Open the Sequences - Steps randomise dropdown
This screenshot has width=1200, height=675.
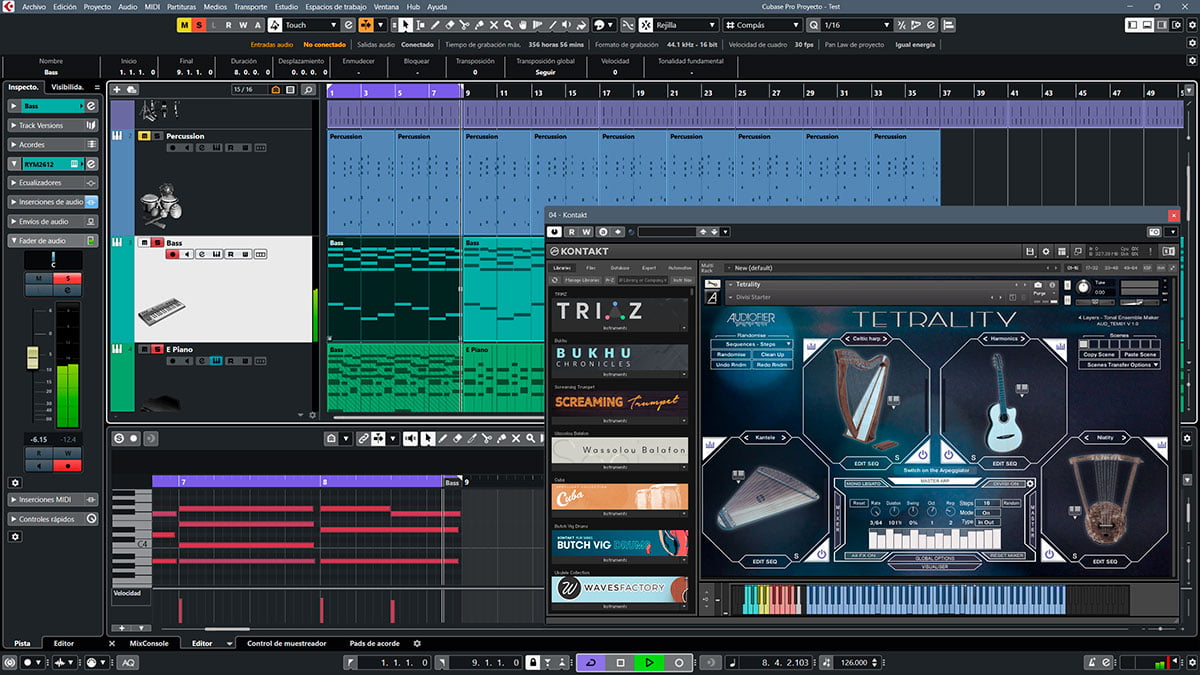click(x=752, y=344)
